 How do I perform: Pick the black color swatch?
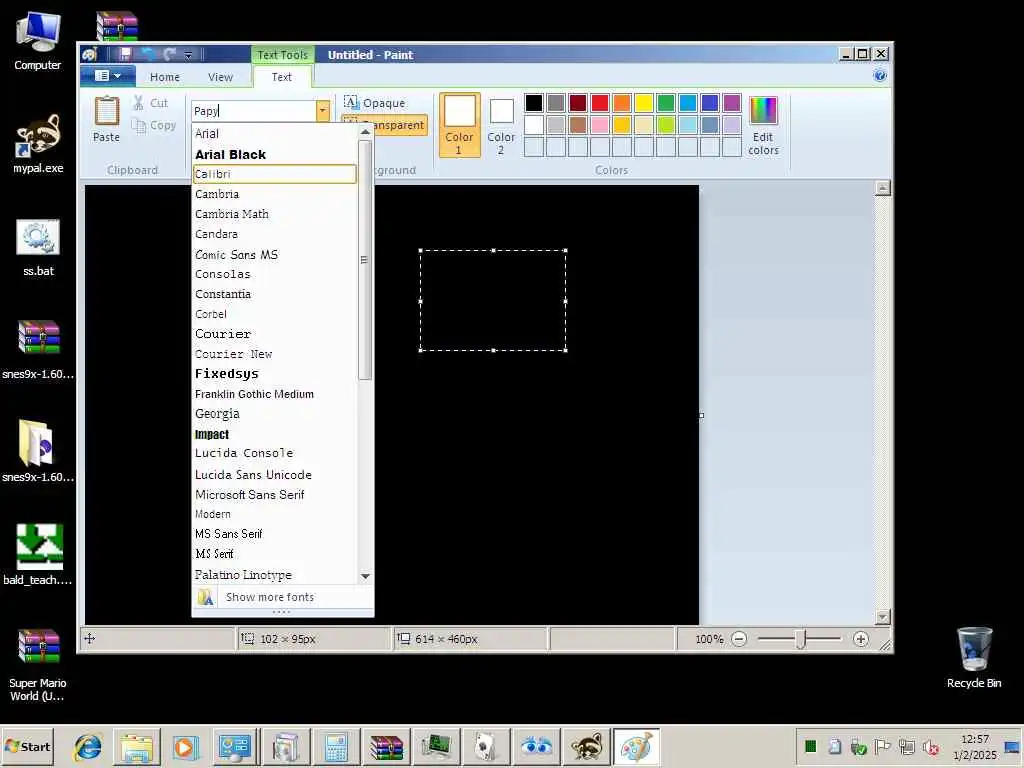(534, 103)
